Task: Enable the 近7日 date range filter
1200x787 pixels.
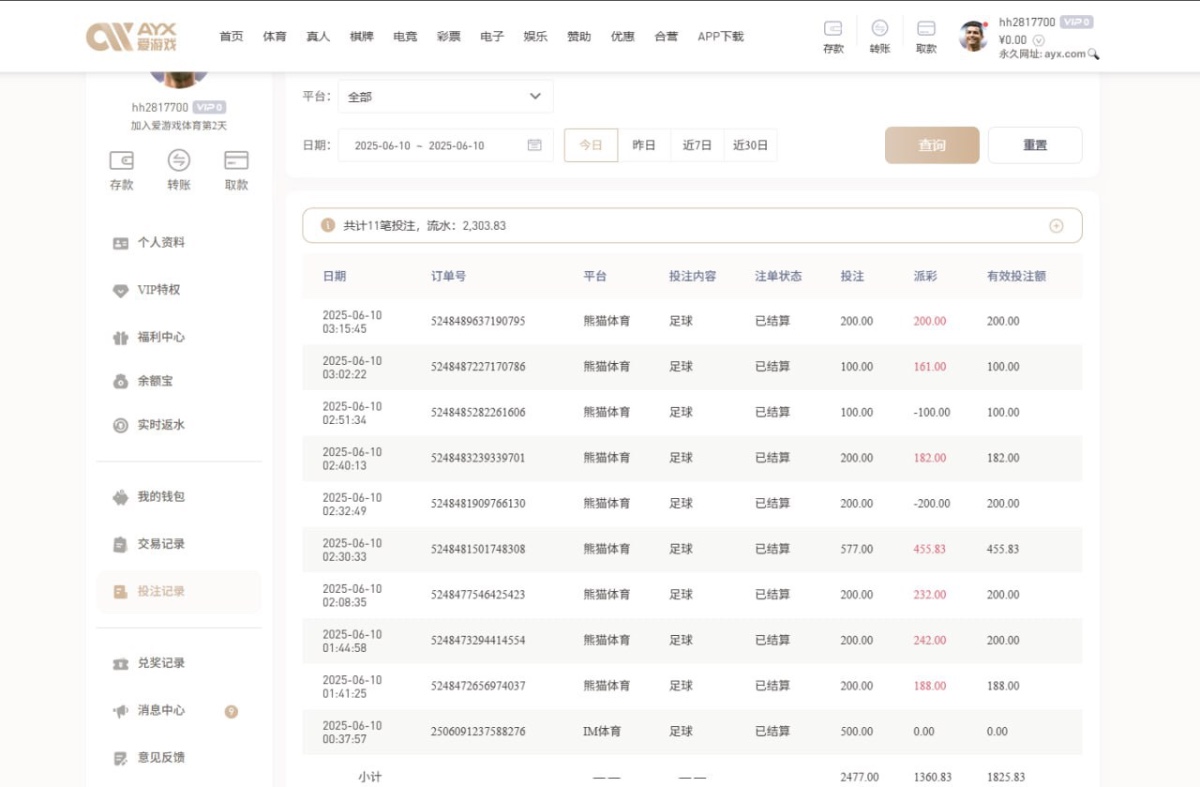Action: pos(697,144)
